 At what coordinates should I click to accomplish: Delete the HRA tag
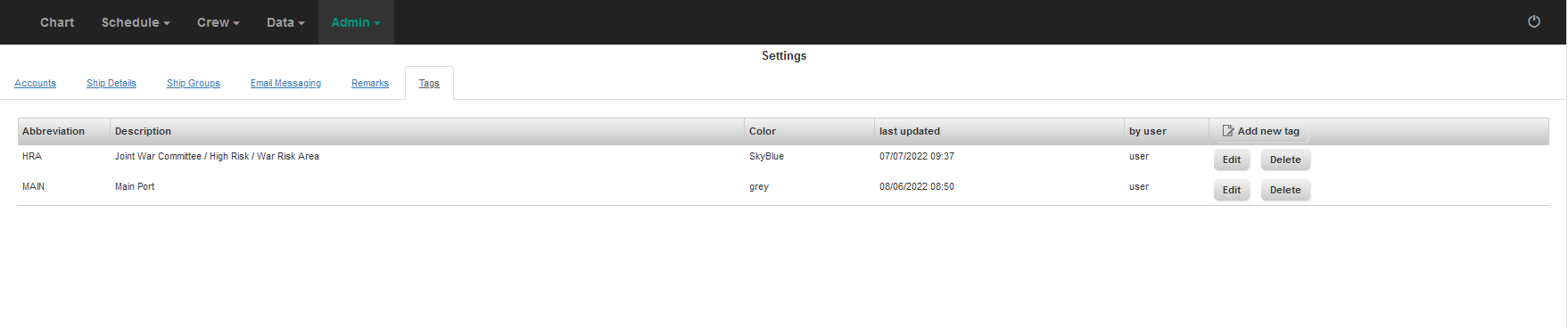(1285, 160)
